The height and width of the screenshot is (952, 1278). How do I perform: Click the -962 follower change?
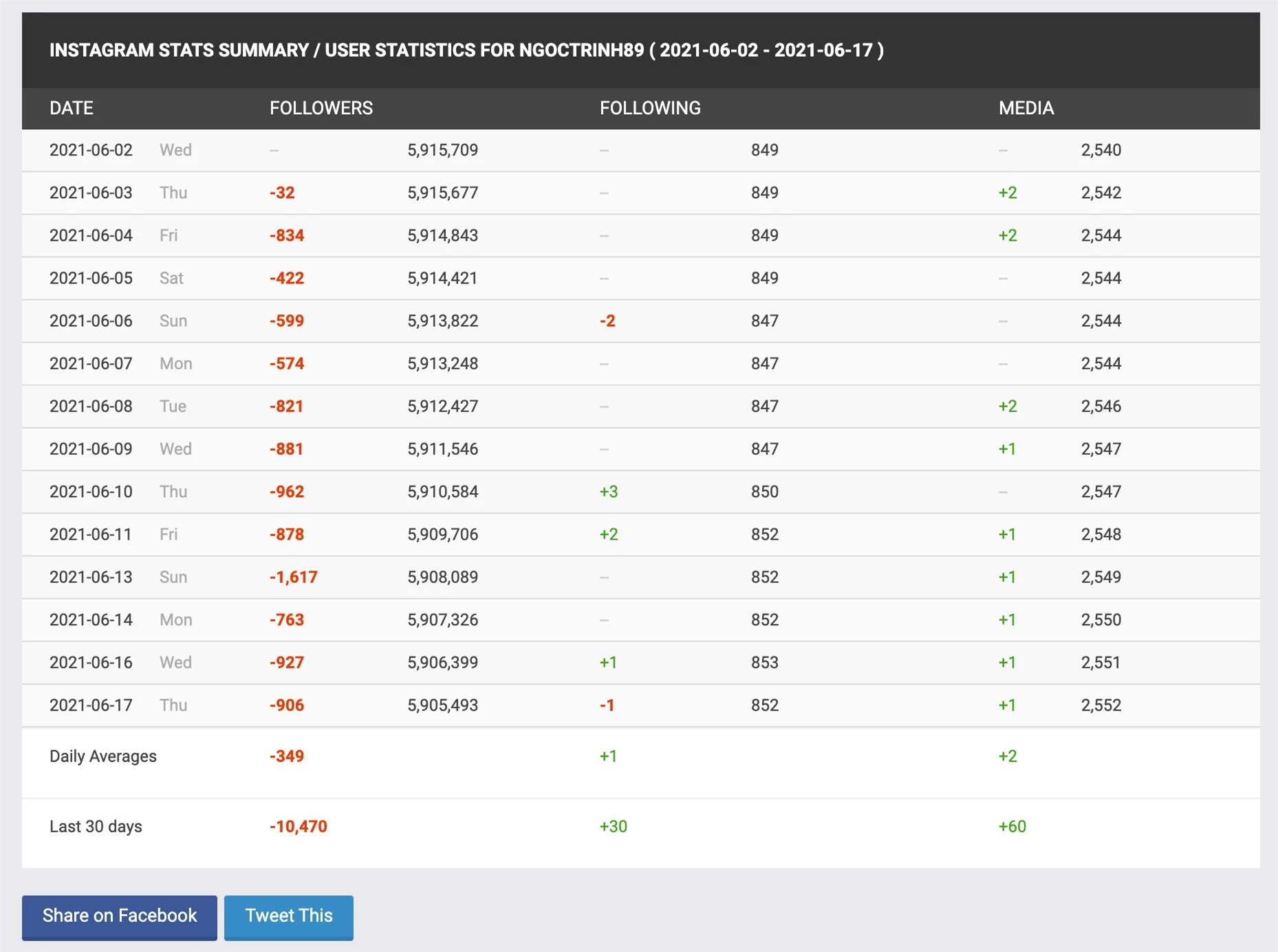pyautogui.click(x=287, y=491)
